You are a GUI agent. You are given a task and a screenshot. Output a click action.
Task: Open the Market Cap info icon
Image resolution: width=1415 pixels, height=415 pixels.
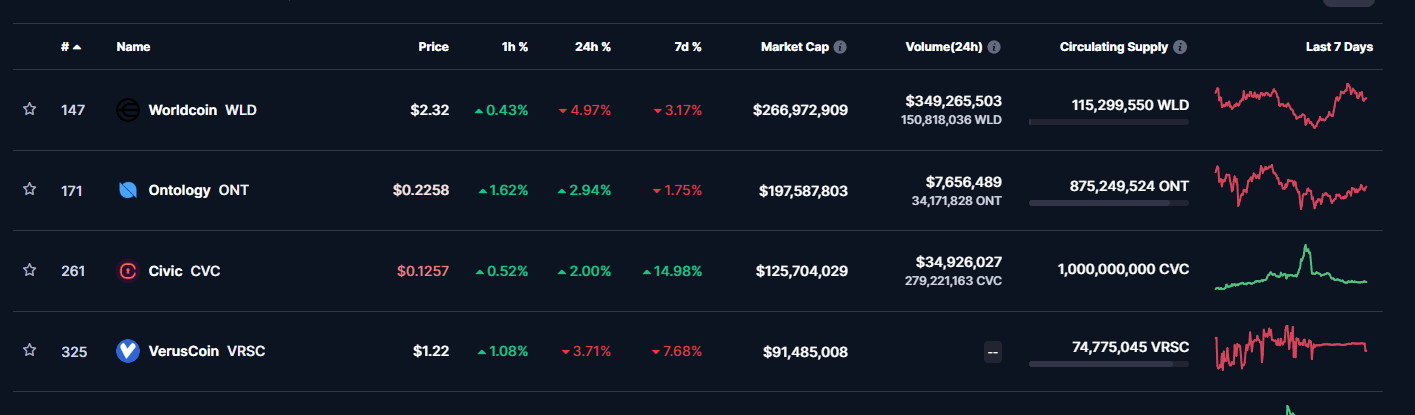(840, 47)
